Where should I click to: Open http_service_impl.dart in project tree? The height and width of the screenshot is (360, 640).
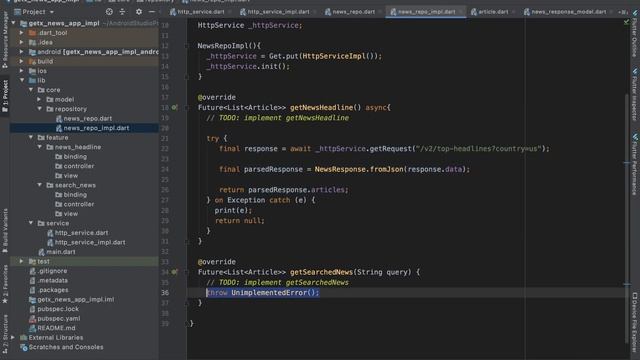point(86,242)
